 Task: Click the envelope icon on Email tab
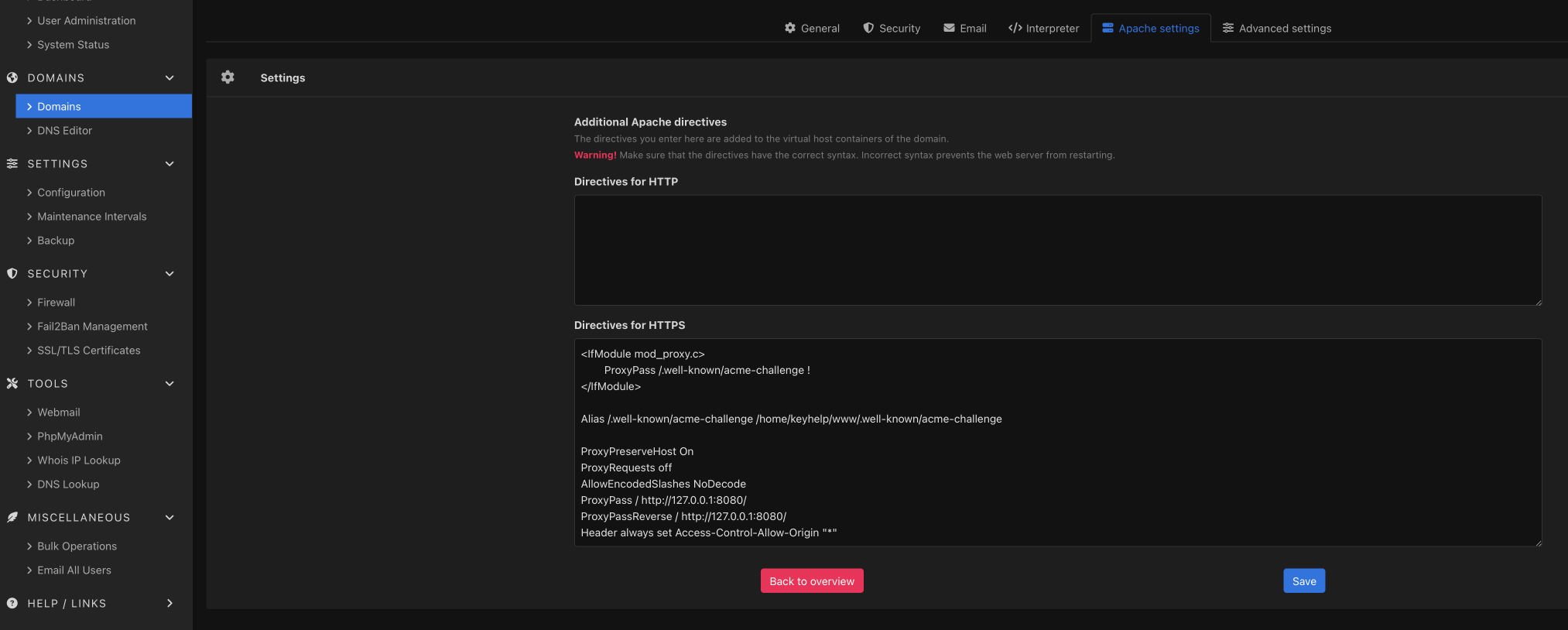tap(949, 28)
